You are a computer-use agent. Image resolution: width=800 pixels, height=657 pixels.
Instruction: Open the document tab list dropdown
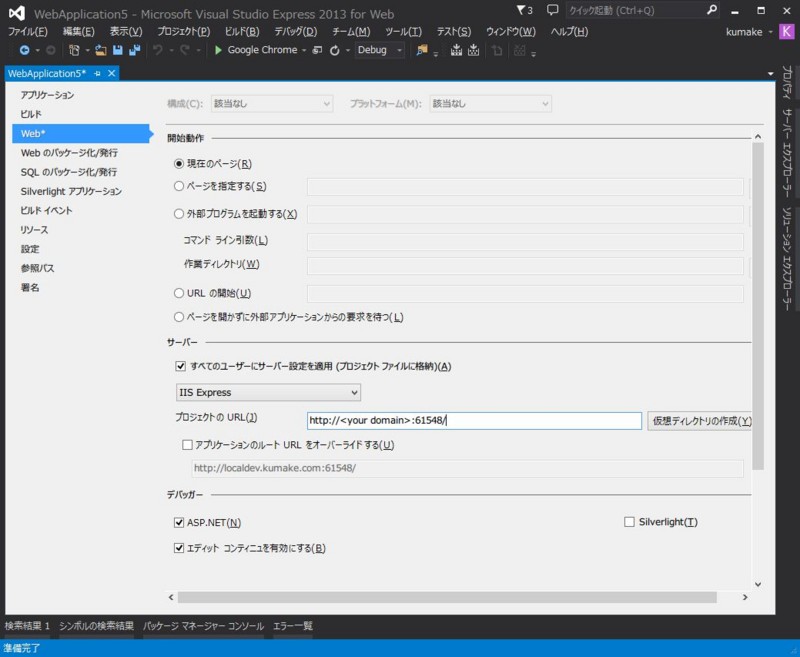click(770, 74)
